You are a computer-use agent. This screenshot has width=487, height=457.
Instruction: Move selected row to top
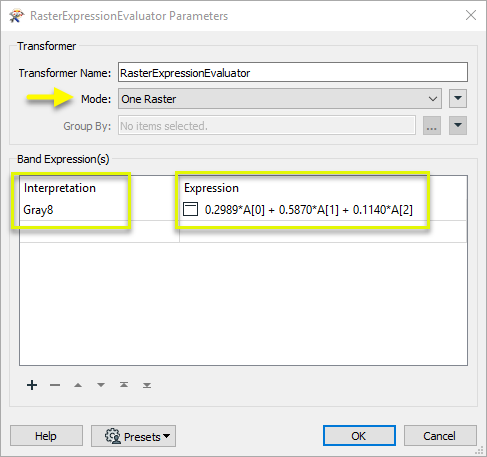tap(124, 385)
